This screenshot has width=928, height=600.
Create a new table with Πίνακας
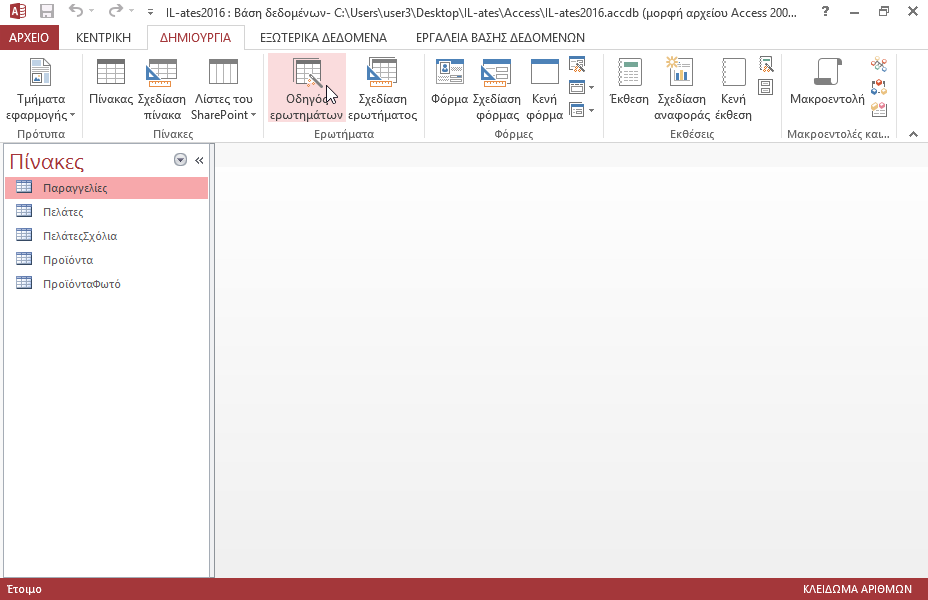click(x=111, y=83)
